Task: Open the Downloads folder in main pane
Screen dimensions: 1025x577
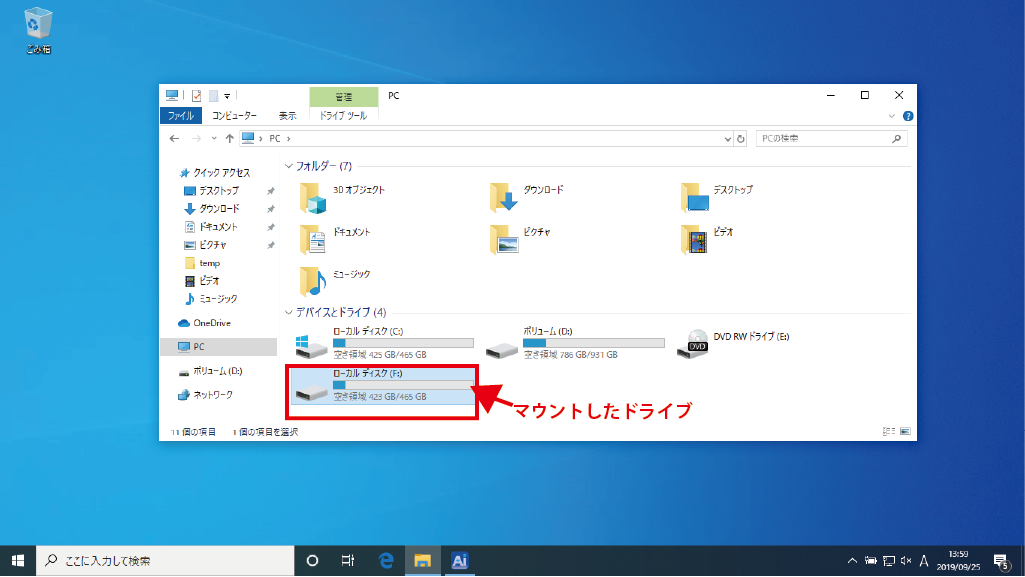Action: coord(505,198)
